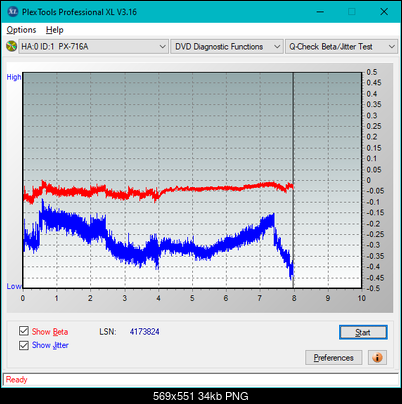Click the High axis label

[14, 77]
